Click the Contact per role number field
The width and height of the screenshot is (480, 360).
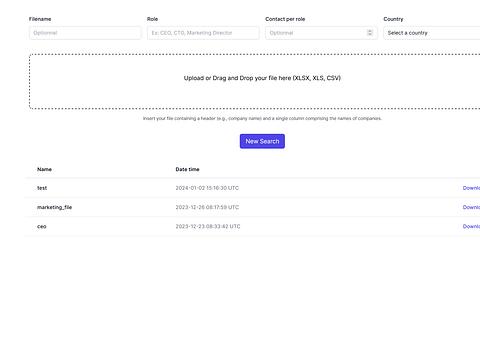pos(321,33)
